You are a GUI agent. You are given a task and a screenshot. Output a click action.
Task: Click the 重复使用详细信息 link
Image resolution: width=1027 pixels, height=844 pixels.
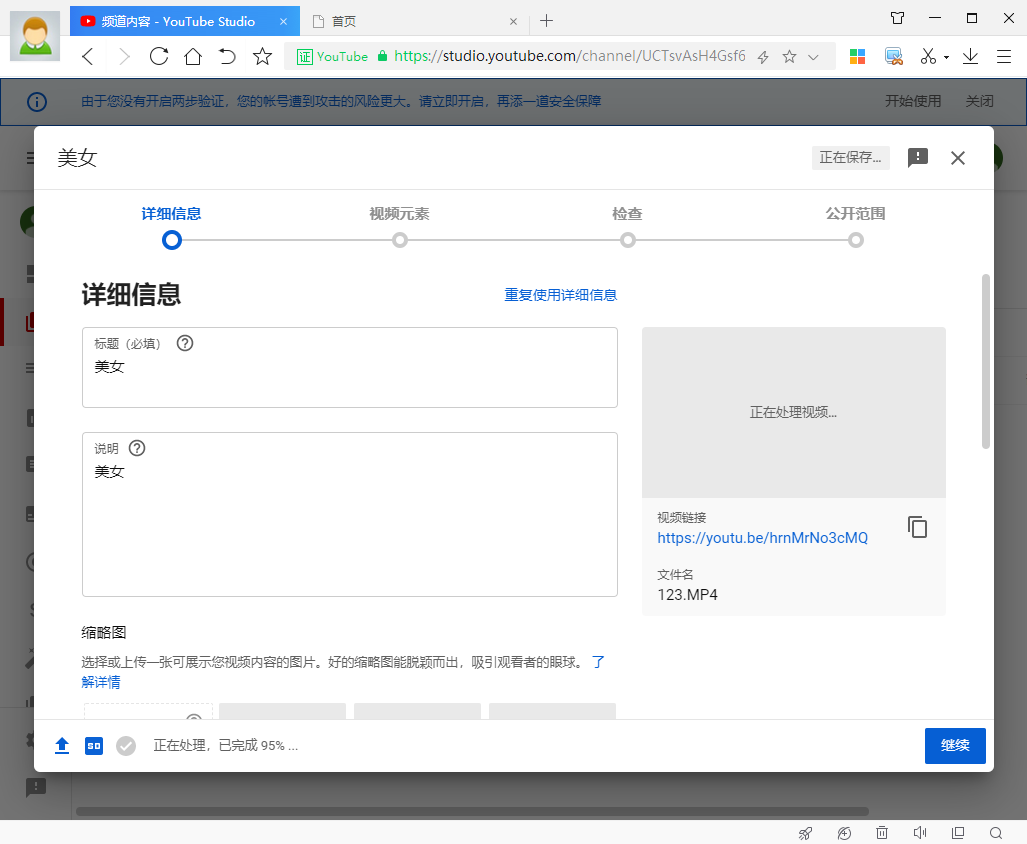(561, 295)
